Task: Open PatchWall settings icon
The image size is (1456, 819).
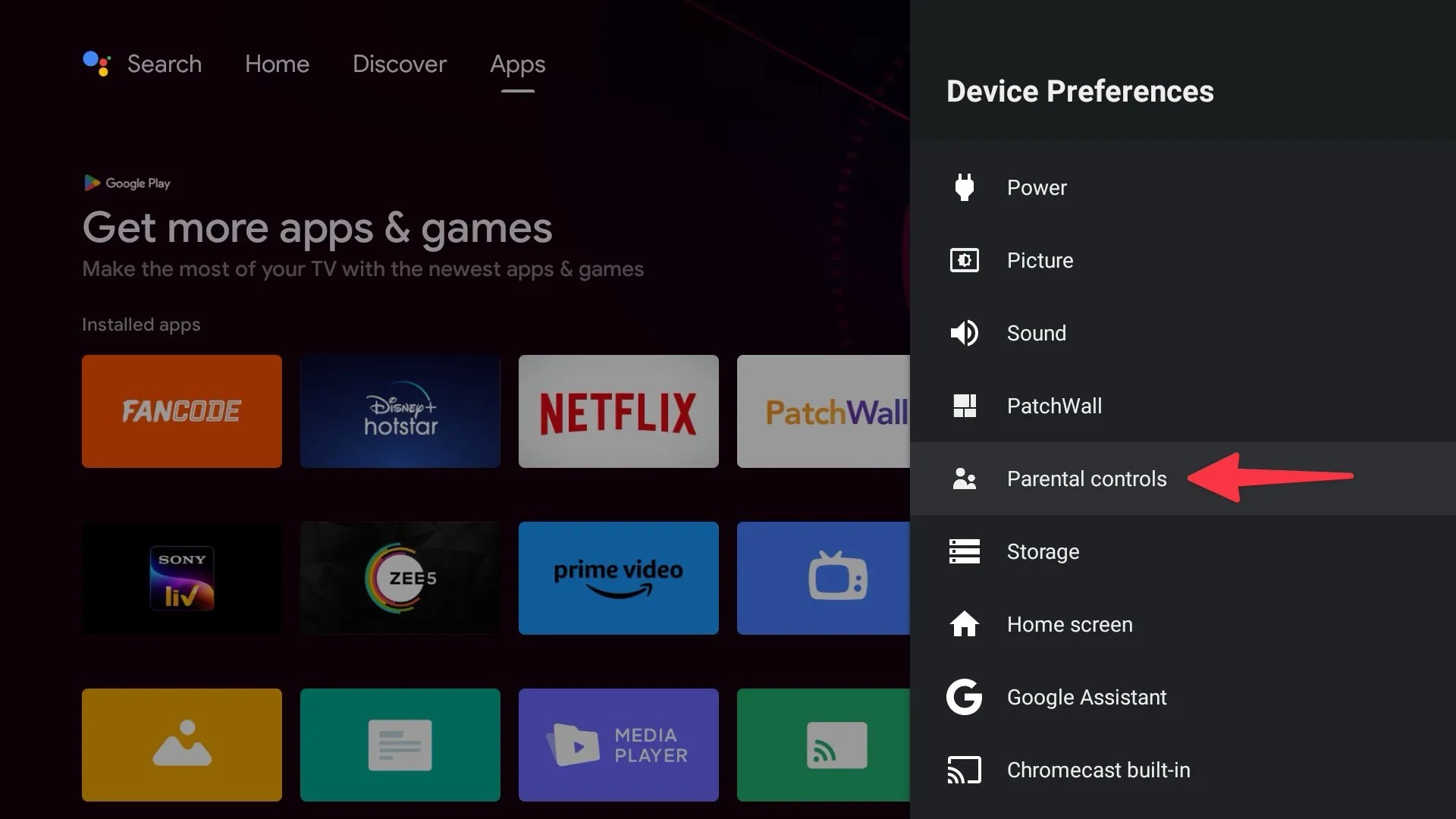Action: 964,406
